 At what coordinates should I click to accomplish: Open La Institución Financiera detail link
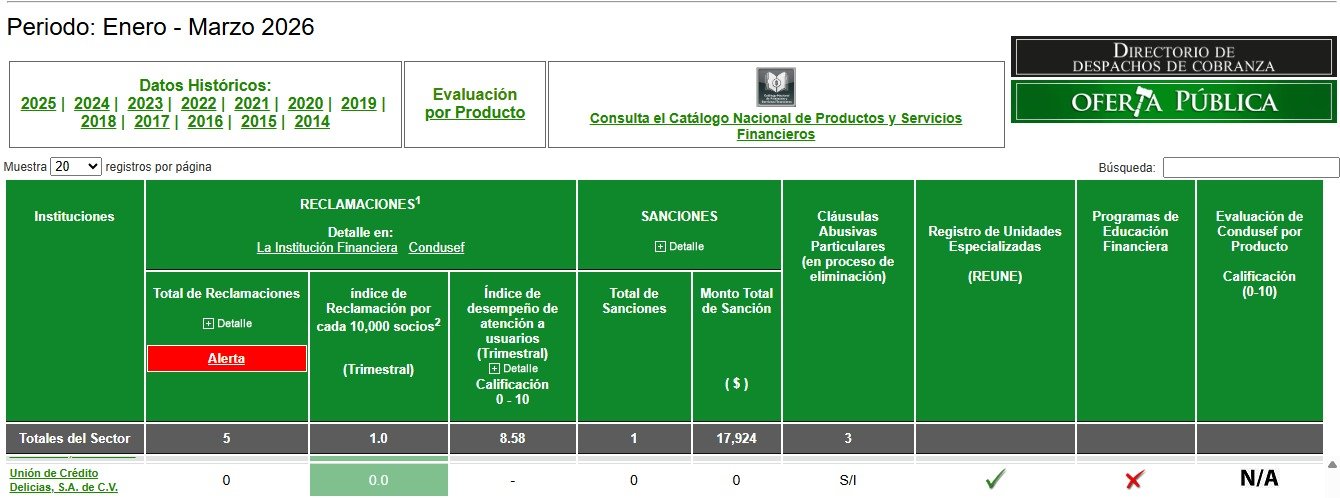[x=327, y=247]
